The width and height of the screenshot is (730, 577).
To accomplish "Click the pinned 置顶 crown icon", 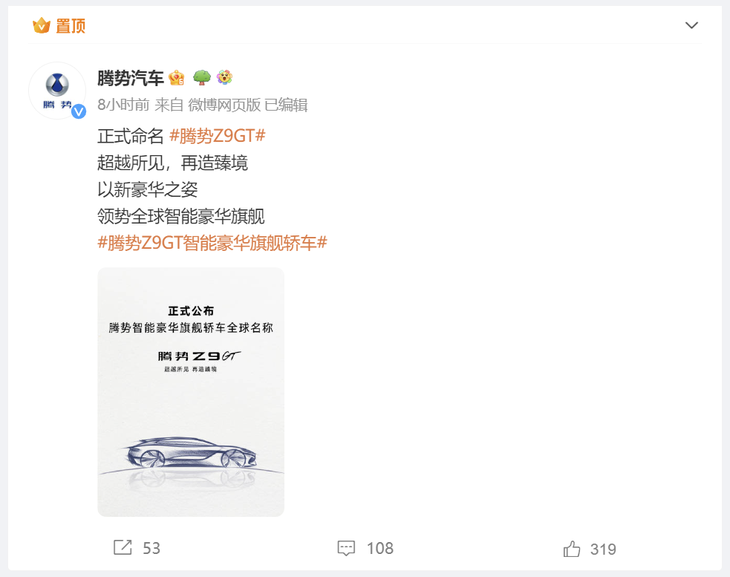I will coord(41,25).
